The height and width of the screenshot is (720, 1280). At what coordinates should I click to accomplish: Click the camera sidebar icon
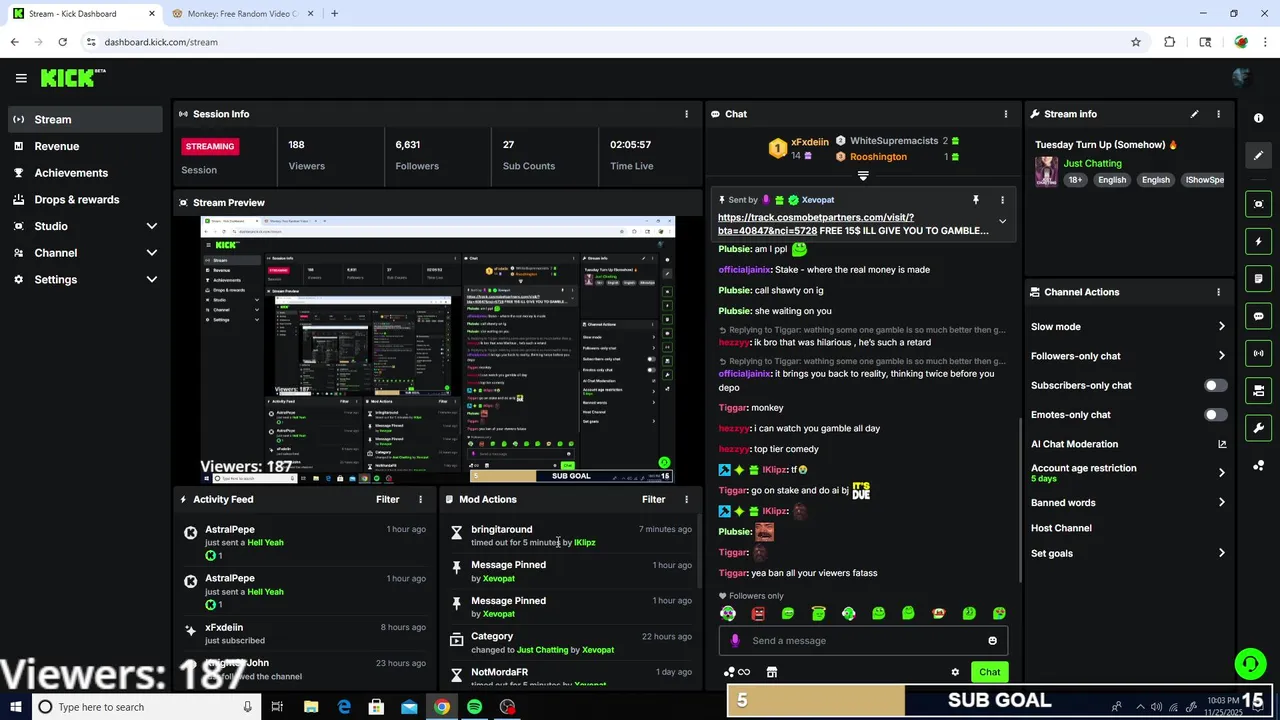[1258, 391]
